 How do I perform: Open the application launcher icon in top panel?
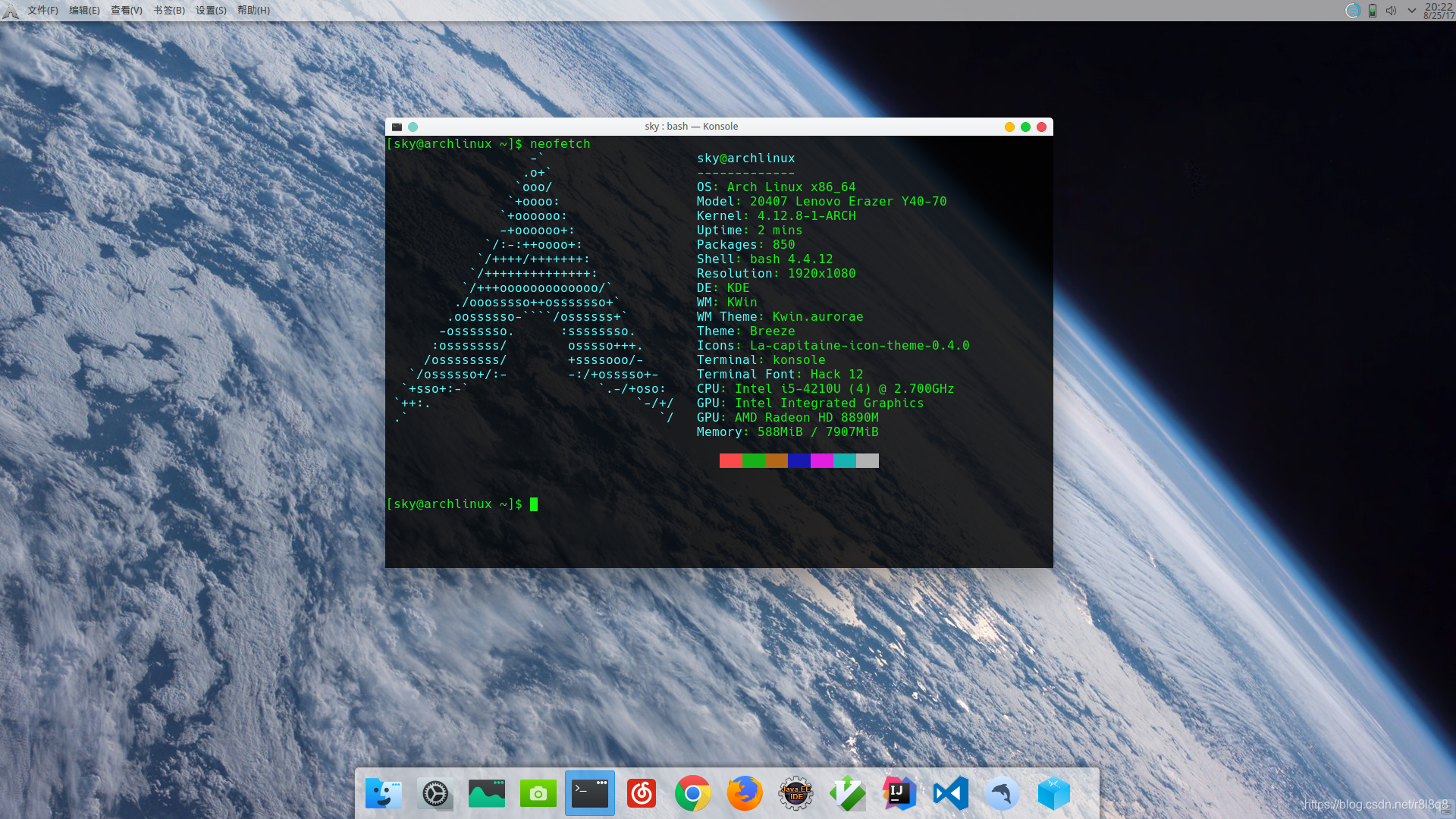coord(11,11)
